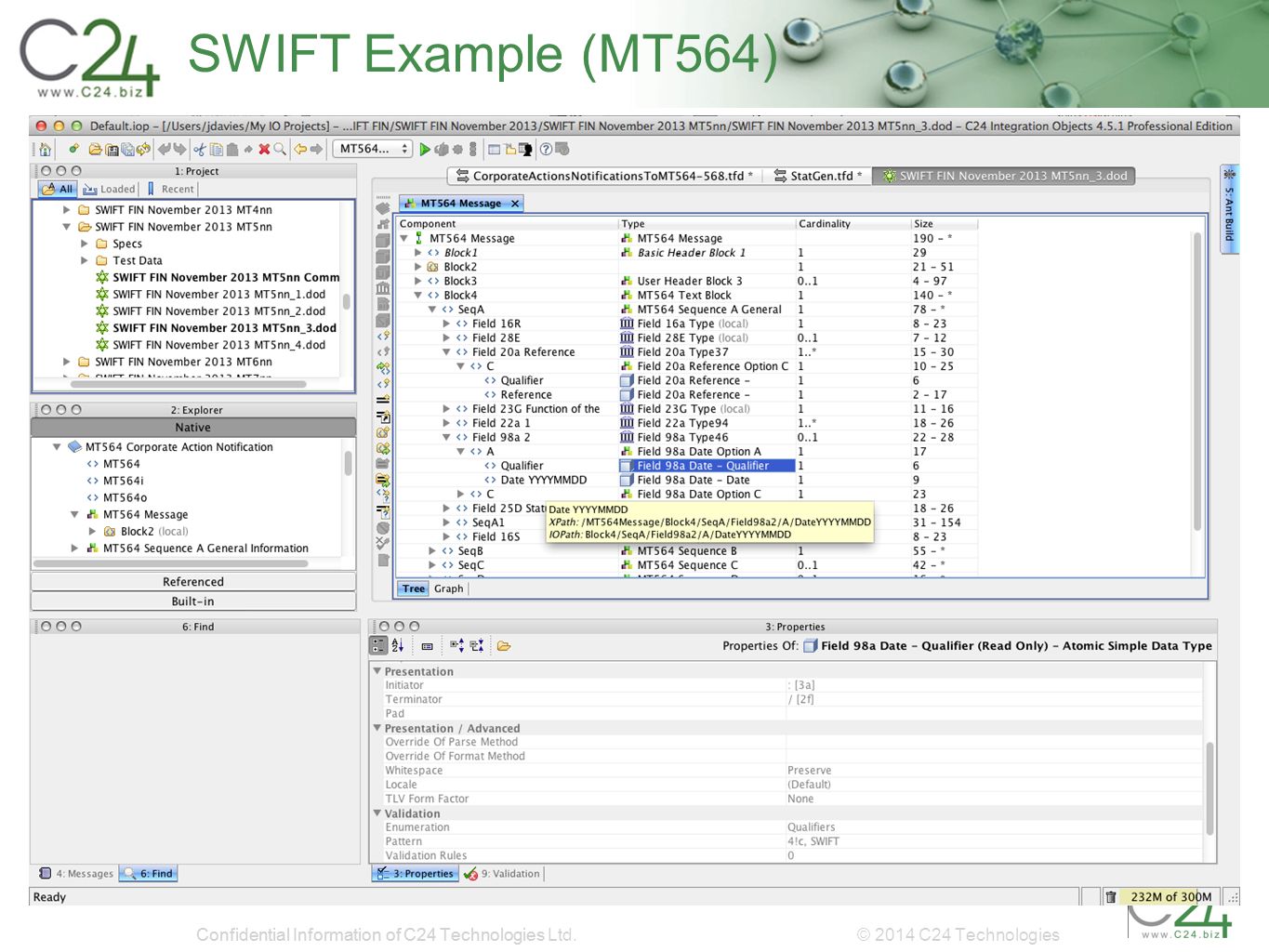Collapse the Validation section in Properties
Screen dimensions: 1269x952
(377, 813)
